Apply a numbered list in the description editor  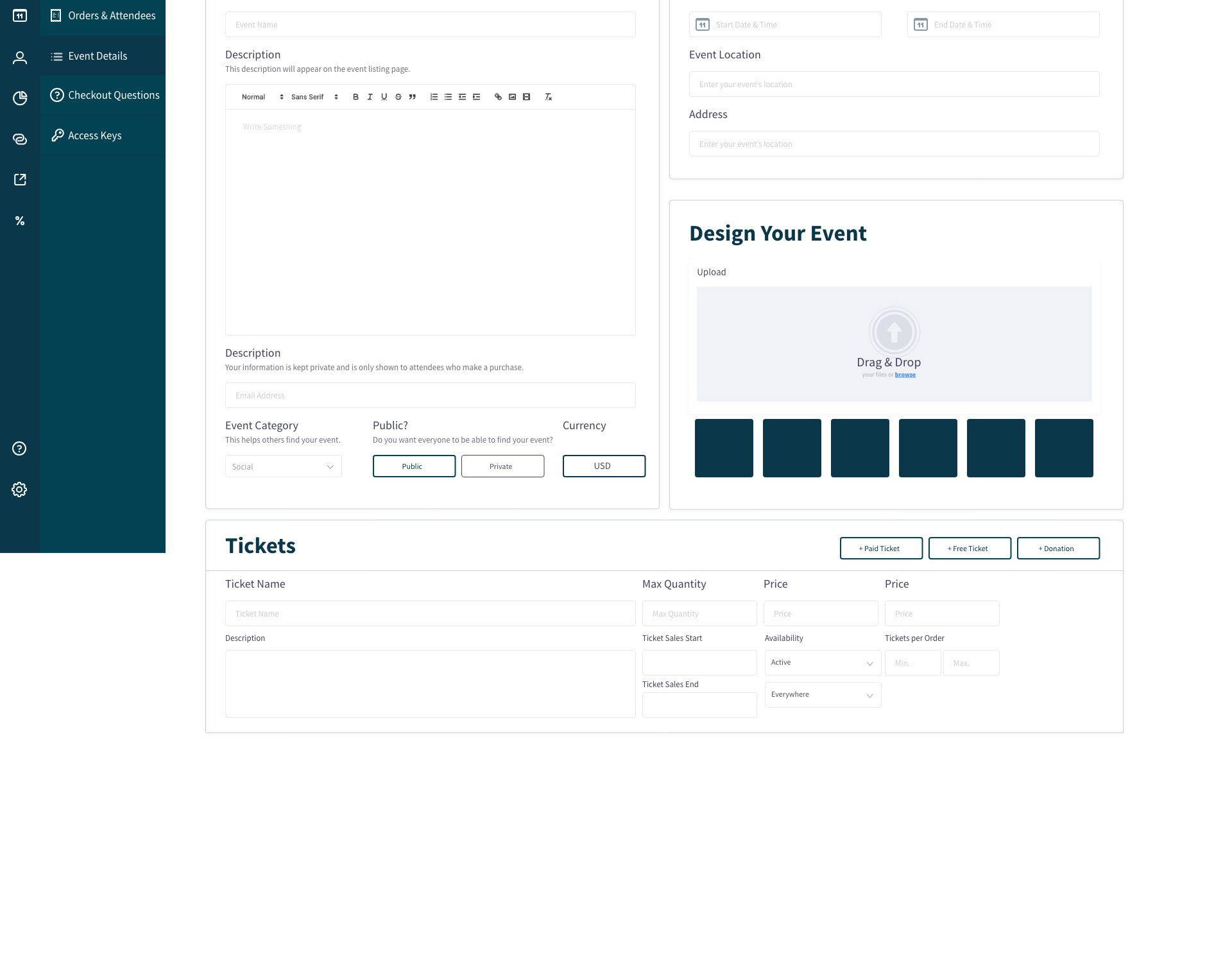[434, 97]
